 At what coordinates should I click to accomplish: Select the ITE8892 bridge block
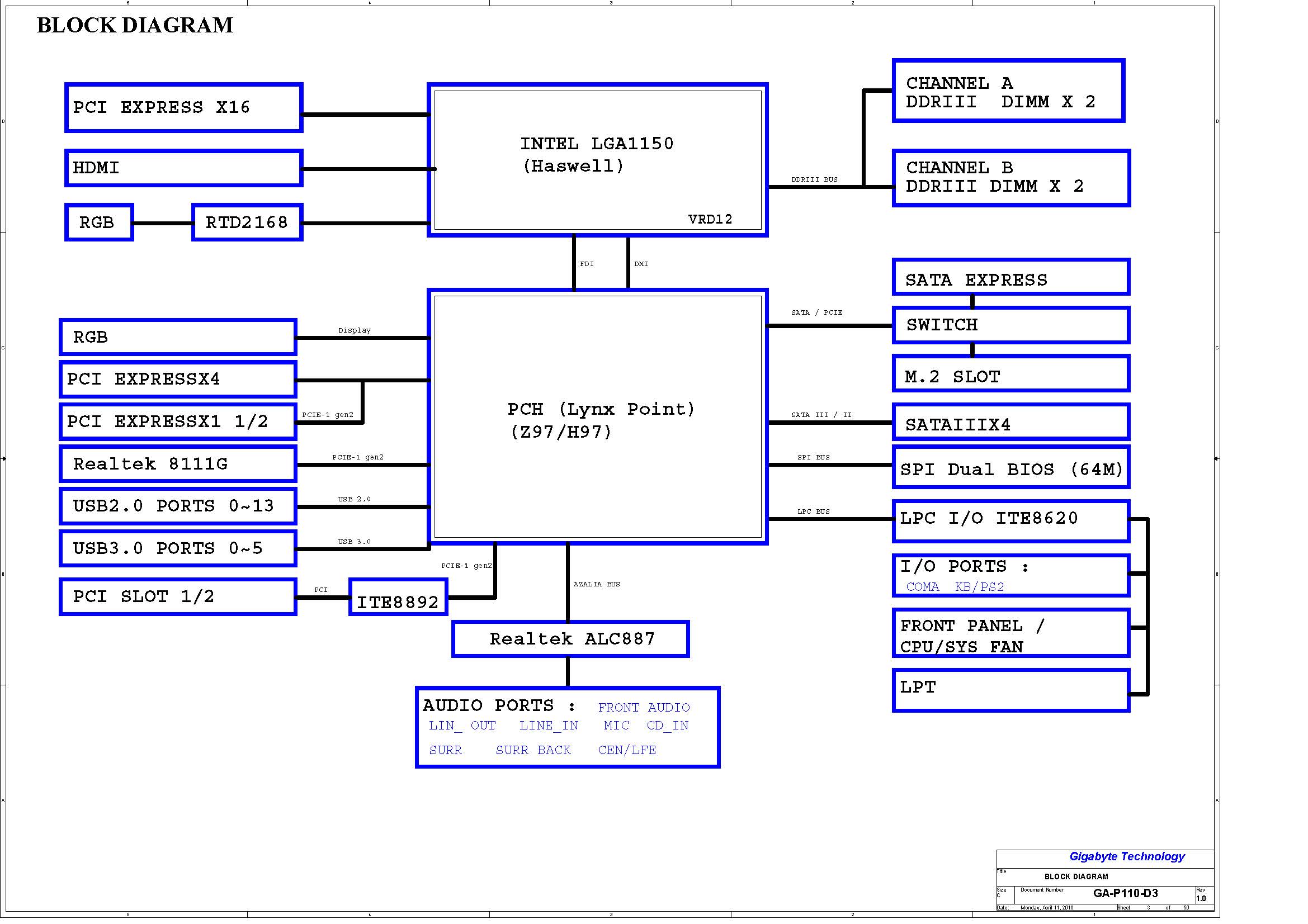click(x=398, y=596)
